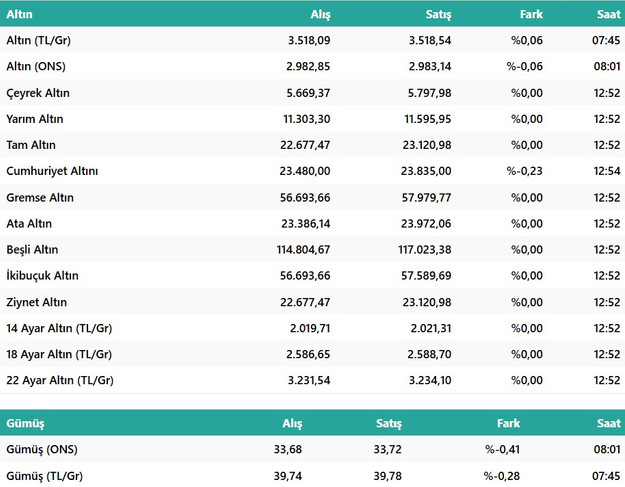Select Cumhuriyet Altını entry
Viewport: 625px width, 487px height.
click(52, 171)
